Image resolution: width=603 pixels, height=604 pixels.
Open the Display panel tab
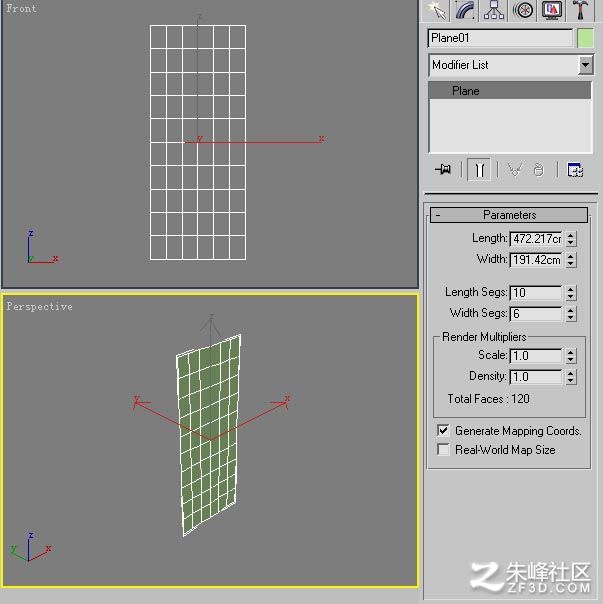coord(552,10)
